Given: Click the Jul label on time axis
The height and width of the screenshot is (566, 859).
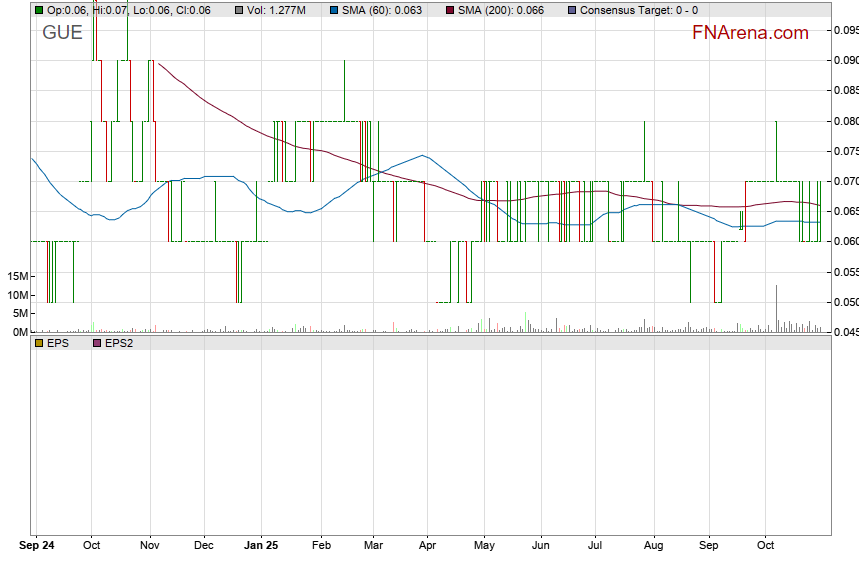Looking at the screenshot, I should (594, 546).
